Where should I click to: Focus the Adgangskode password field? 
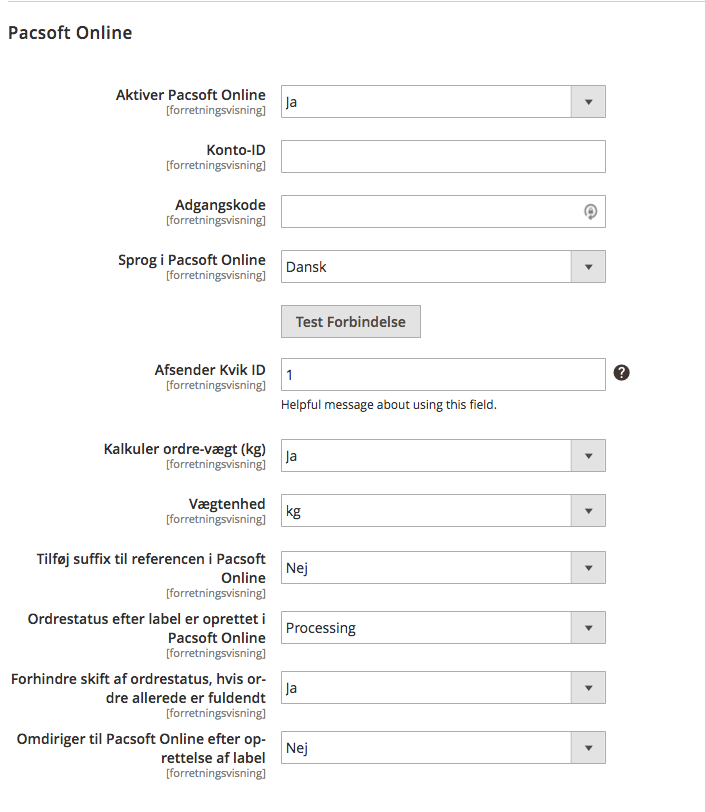point(430,211)
